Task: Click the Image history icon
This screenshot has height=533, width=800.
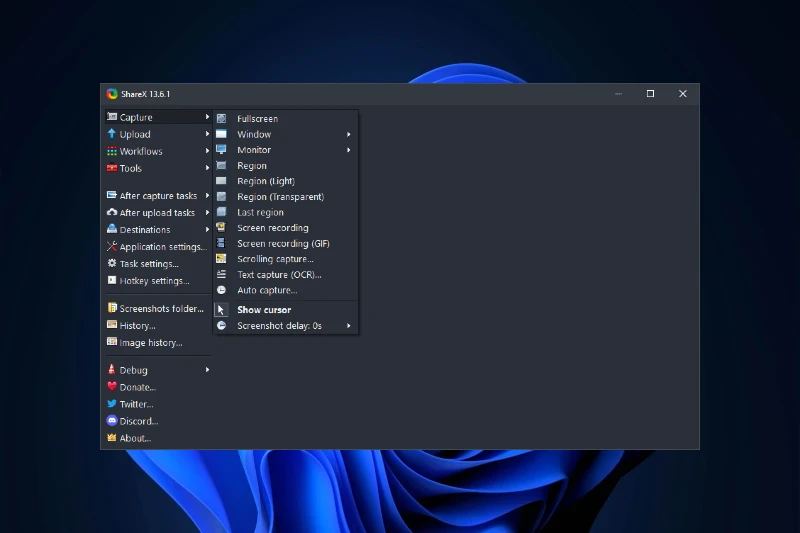Action: (112, 342)
